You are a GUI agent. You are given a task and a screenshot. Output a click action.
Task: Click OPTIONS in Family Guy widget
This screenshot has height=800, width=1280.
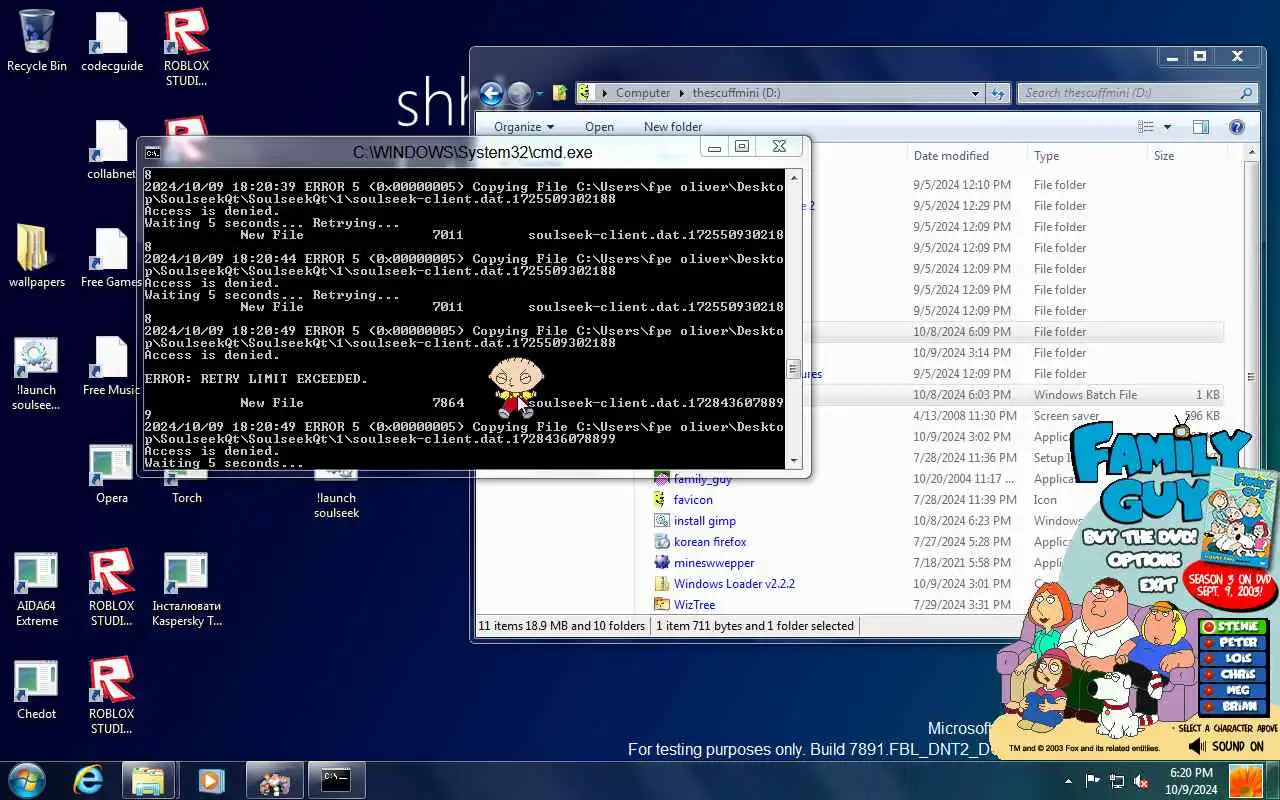(1145, 560)
